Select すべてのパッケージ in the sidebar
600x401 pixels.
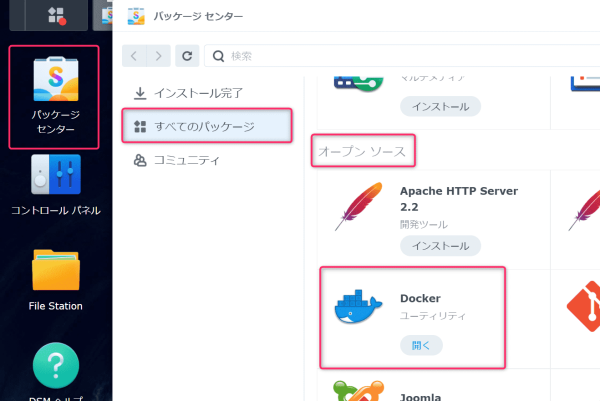(207, 126)
